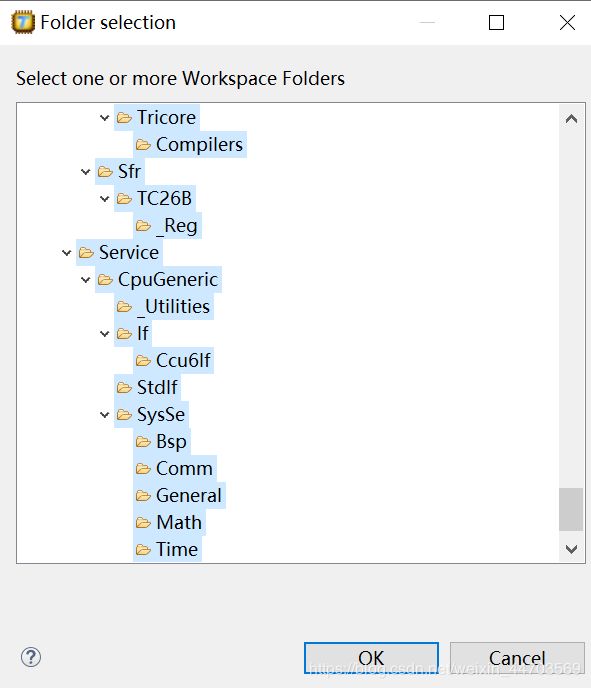This screenshot has width=591, height=688.
Task: Collapse the Sfr tree node
Action: (86, 172)
